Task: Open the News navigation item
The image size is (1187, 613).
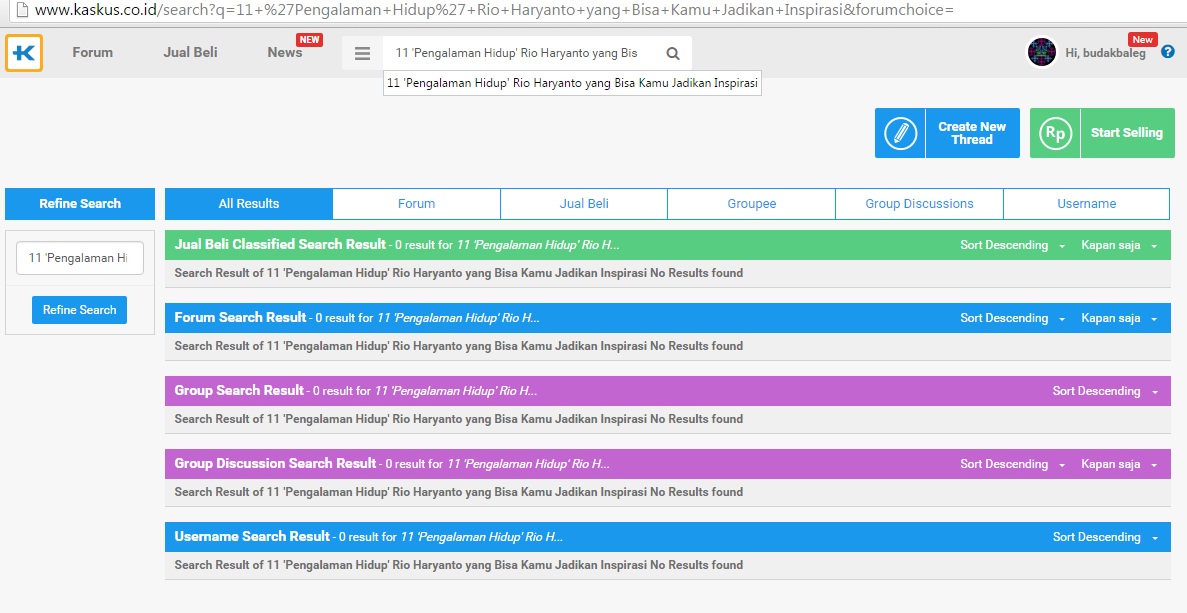Action: (x=285, y=52)
